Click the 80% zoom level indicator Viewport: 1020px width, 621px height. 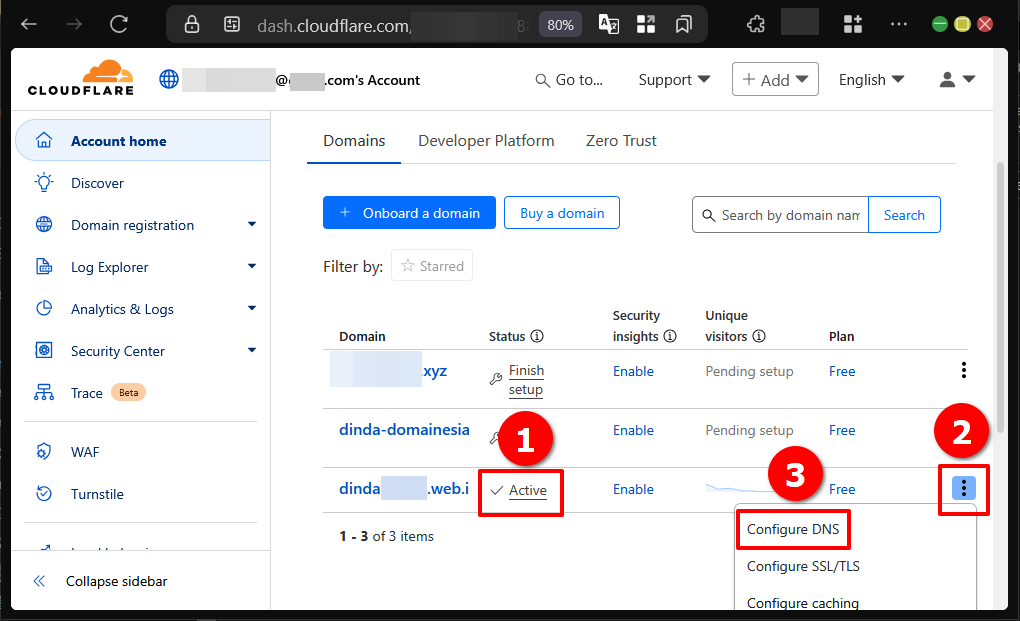click(560, 25)
